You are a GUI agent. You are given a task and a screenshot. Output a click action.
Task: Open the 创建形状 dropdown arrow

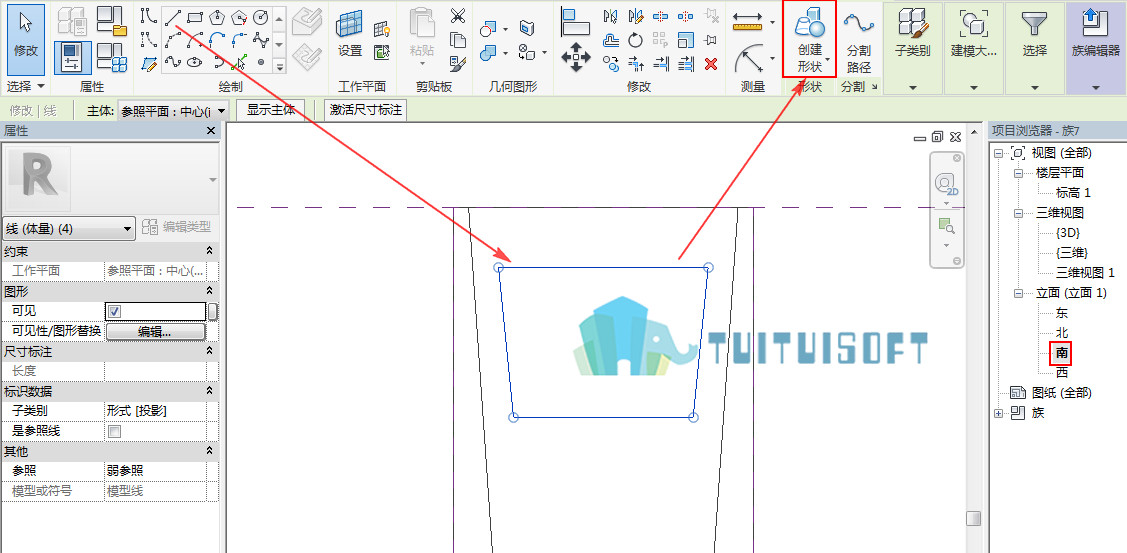[828, 59]
